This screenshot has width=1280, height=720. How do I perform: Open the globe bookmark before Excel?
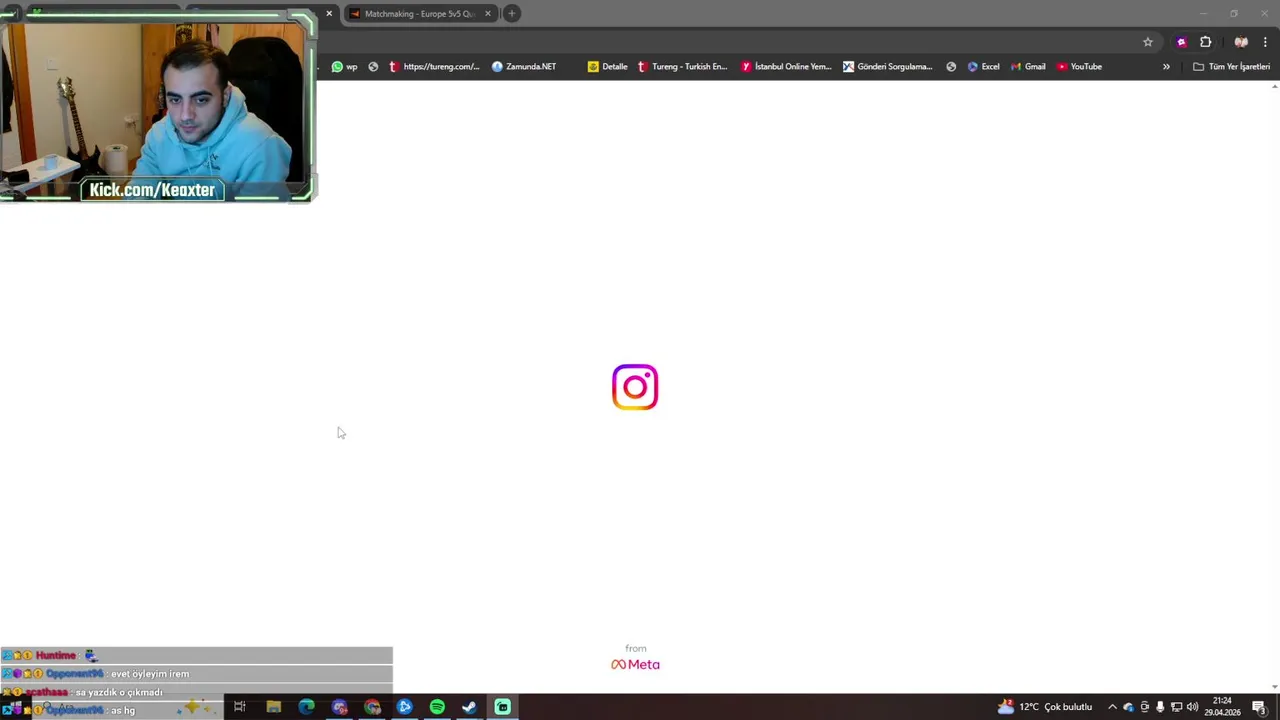pos(951,67)
